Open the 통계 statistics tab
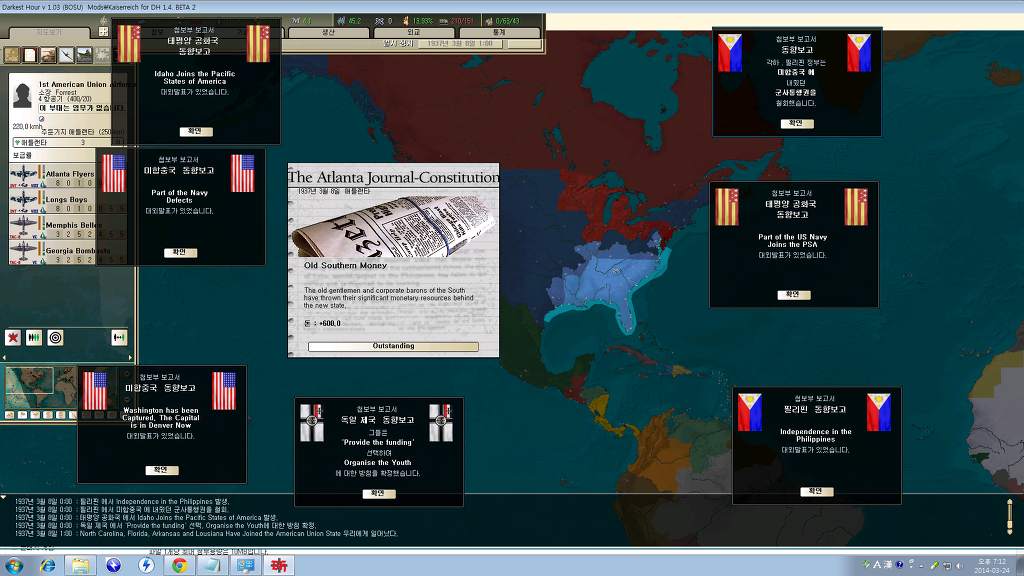 tap(499, 32)
